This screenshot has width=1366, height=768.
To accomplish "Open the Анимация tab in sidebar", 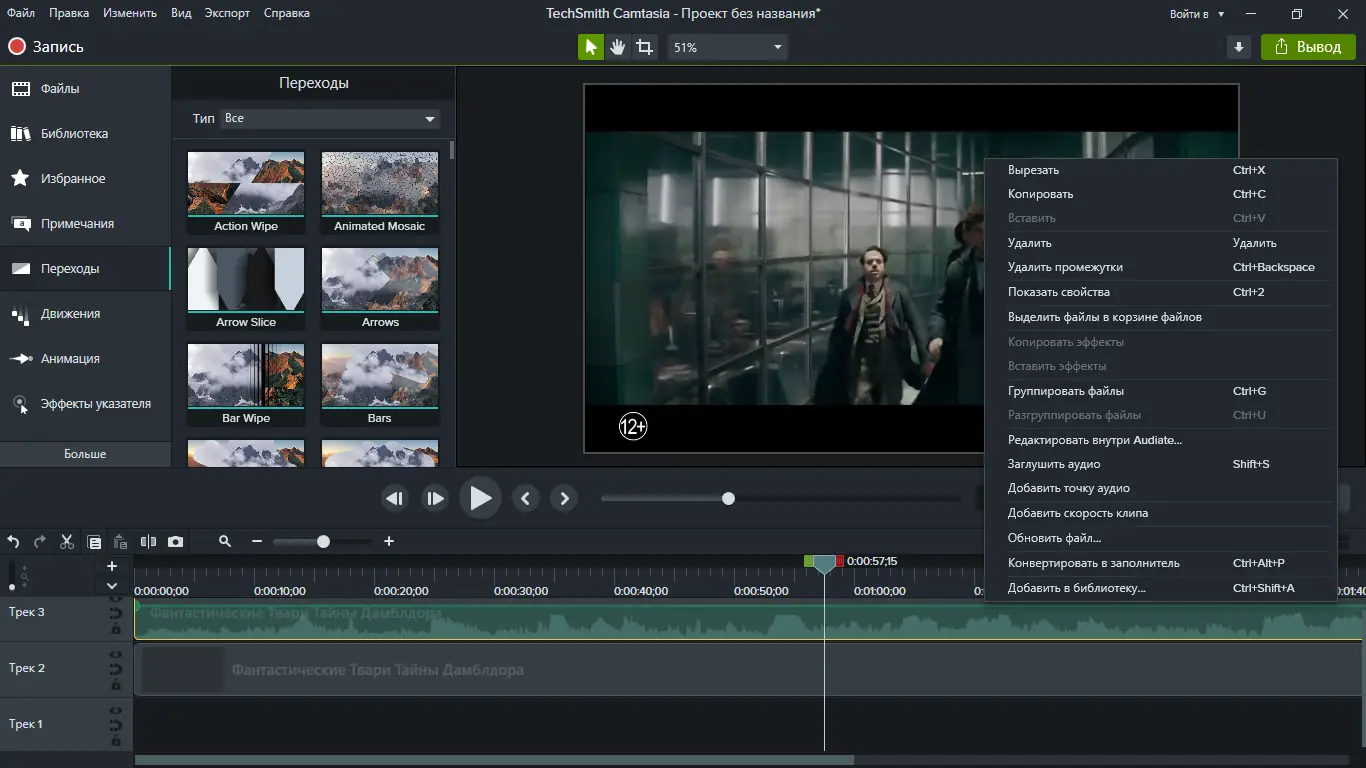I will point(70,359).
